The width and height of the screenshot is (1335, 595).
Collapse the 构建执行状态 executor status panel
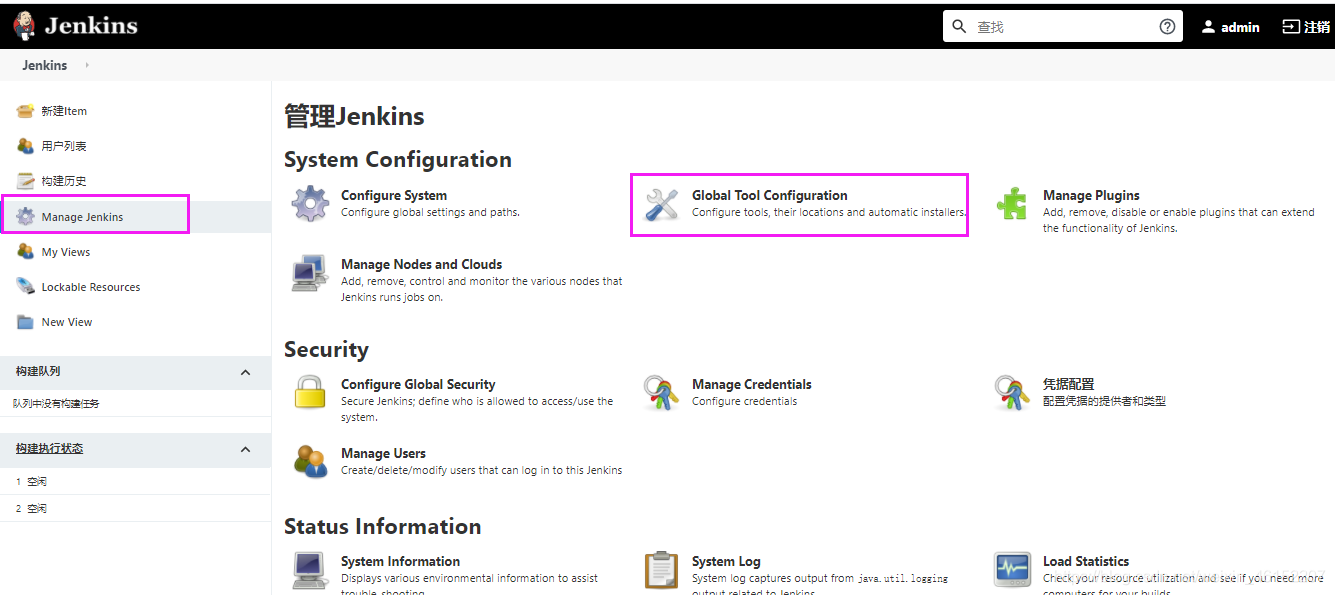[x=246, y=449]
